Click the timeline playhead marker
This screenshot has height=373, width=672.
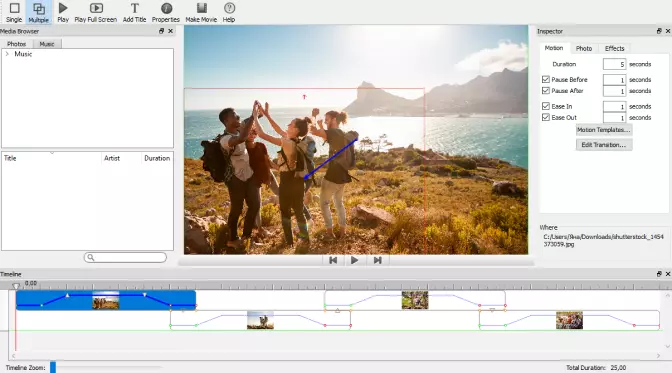pyautogui.click(x=16, y=286)
